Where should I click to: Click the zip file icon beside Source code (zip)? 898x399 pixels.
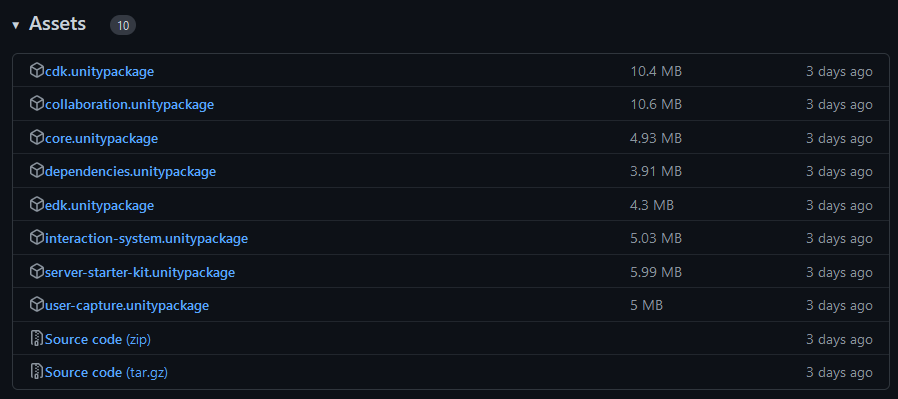(37, 338)
